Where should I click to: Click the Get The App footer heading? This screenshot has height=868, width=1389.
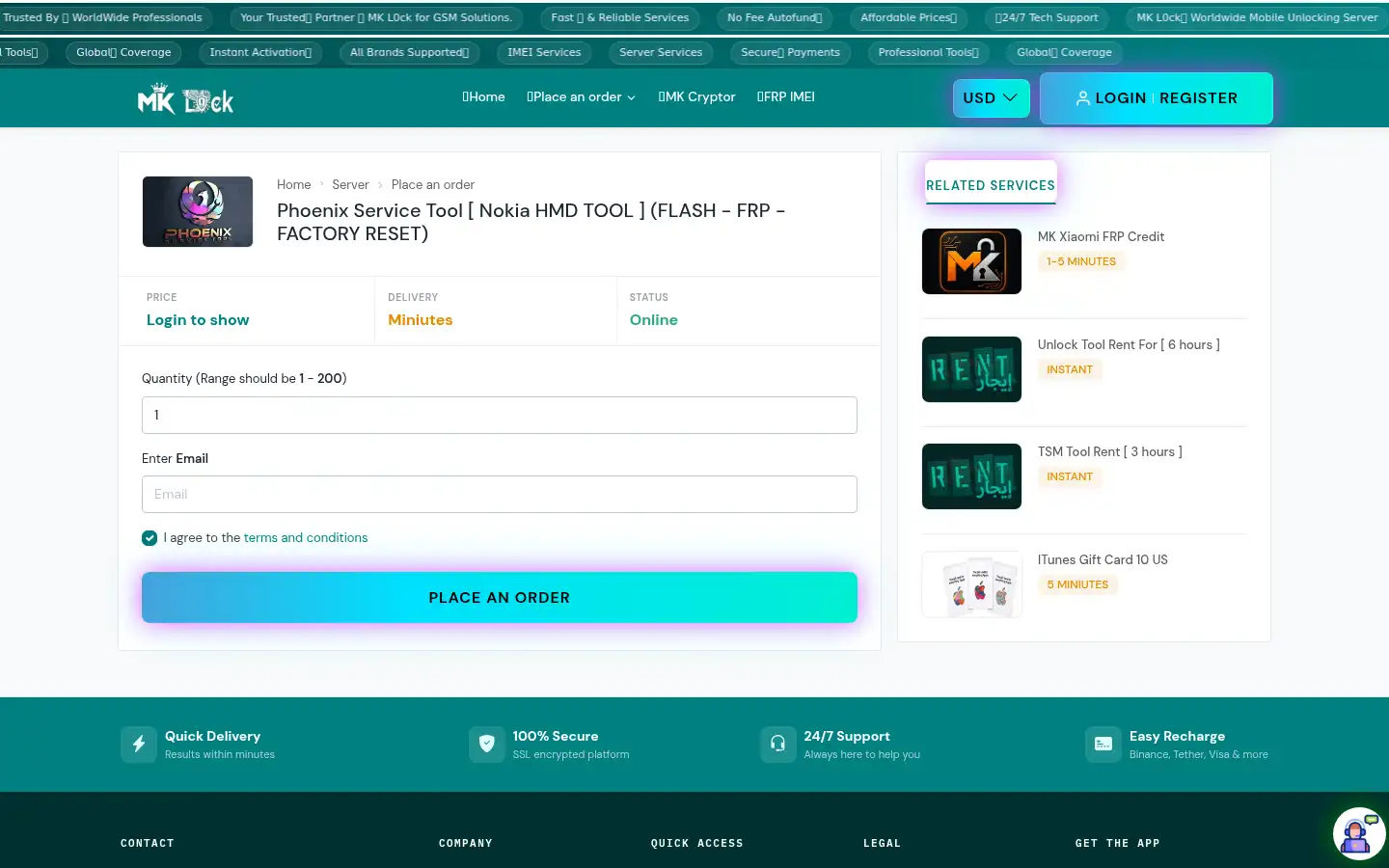(1117, 843)
